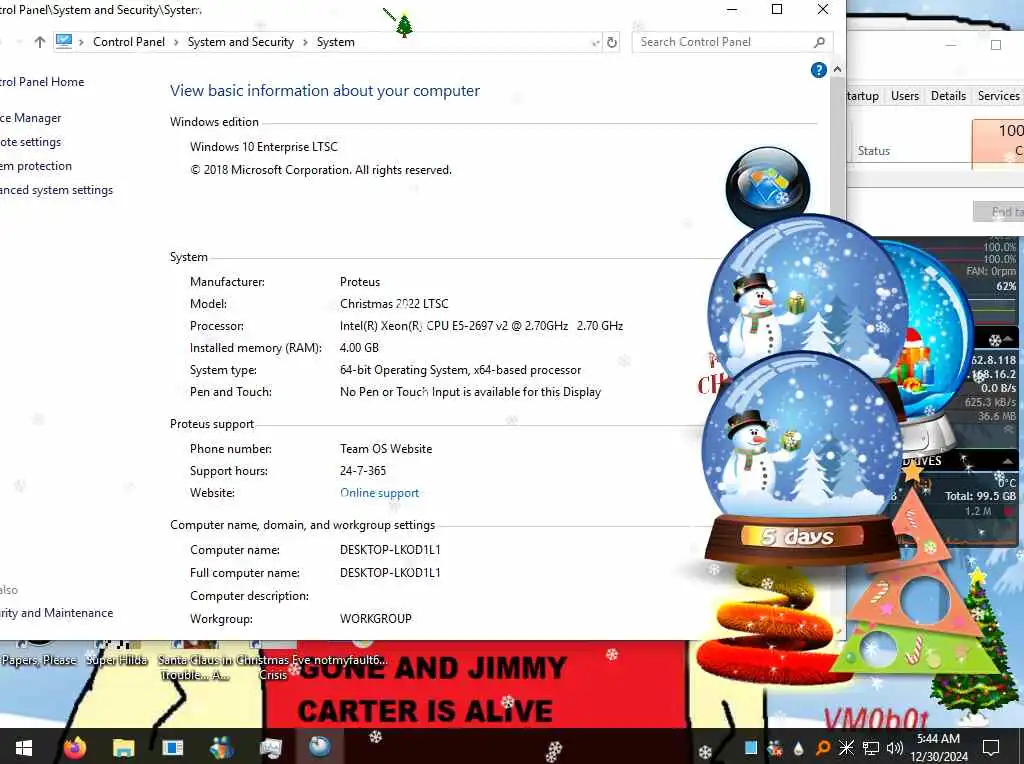Open the colorful people icon app on taskbar
This screenshot has height=764, width=1024.
[221, 748]
